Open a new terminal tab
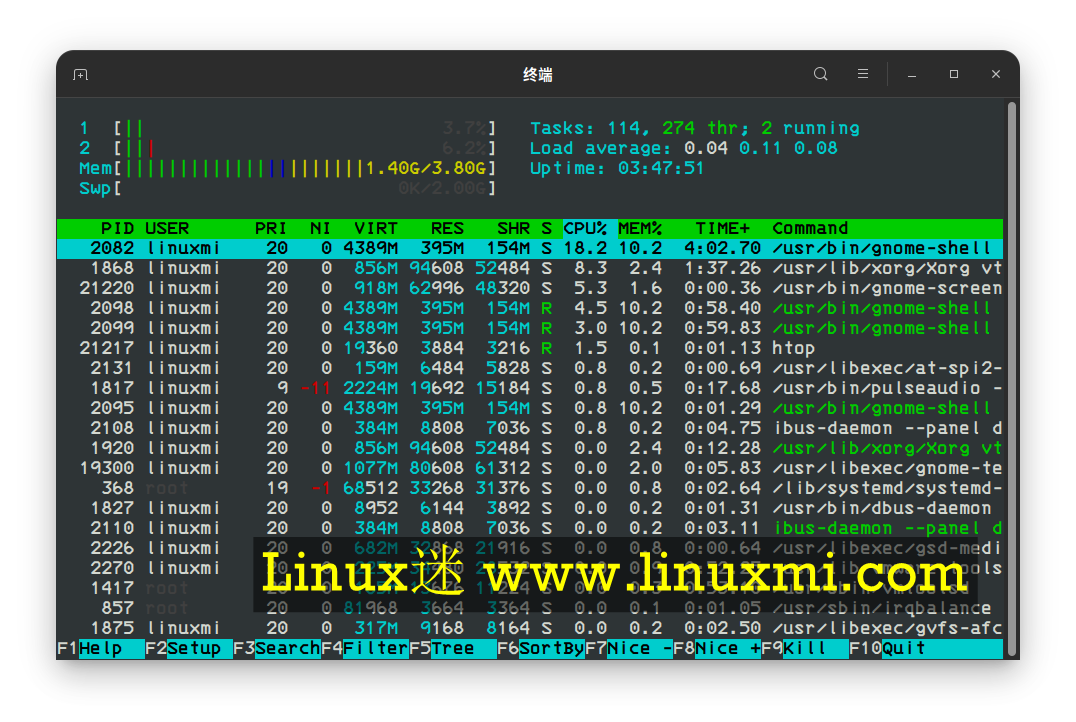This screenshot has height=722, width=1076. click(x=80, y=74)
